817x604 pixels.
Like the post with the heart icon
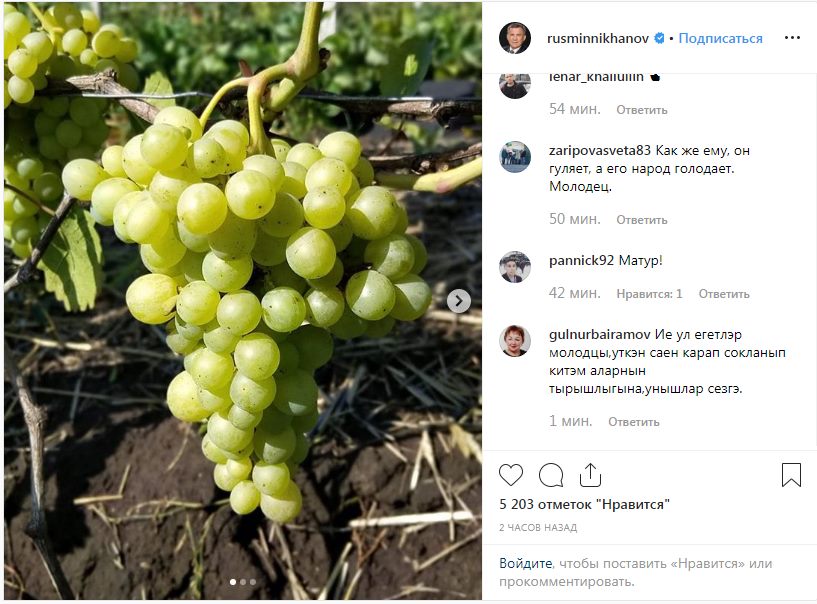[511, 475]
